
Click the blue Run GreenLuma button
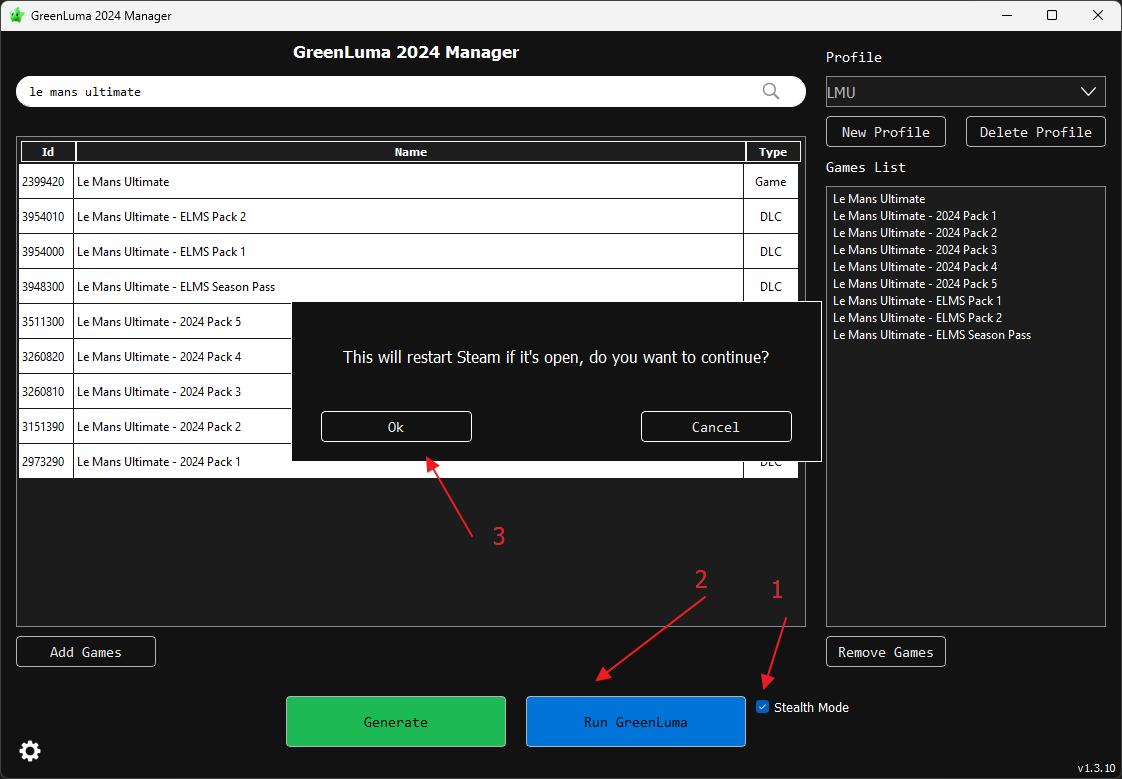point(635,722)
